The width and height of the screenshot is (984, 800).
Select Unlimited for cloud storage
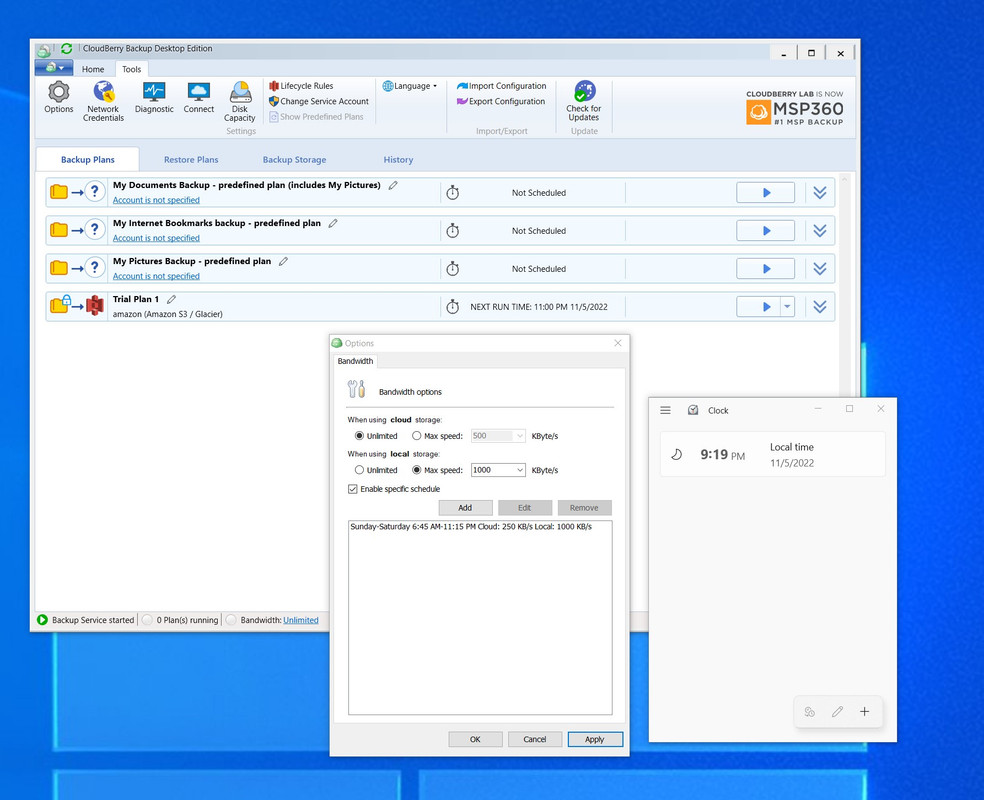[360, 435]
